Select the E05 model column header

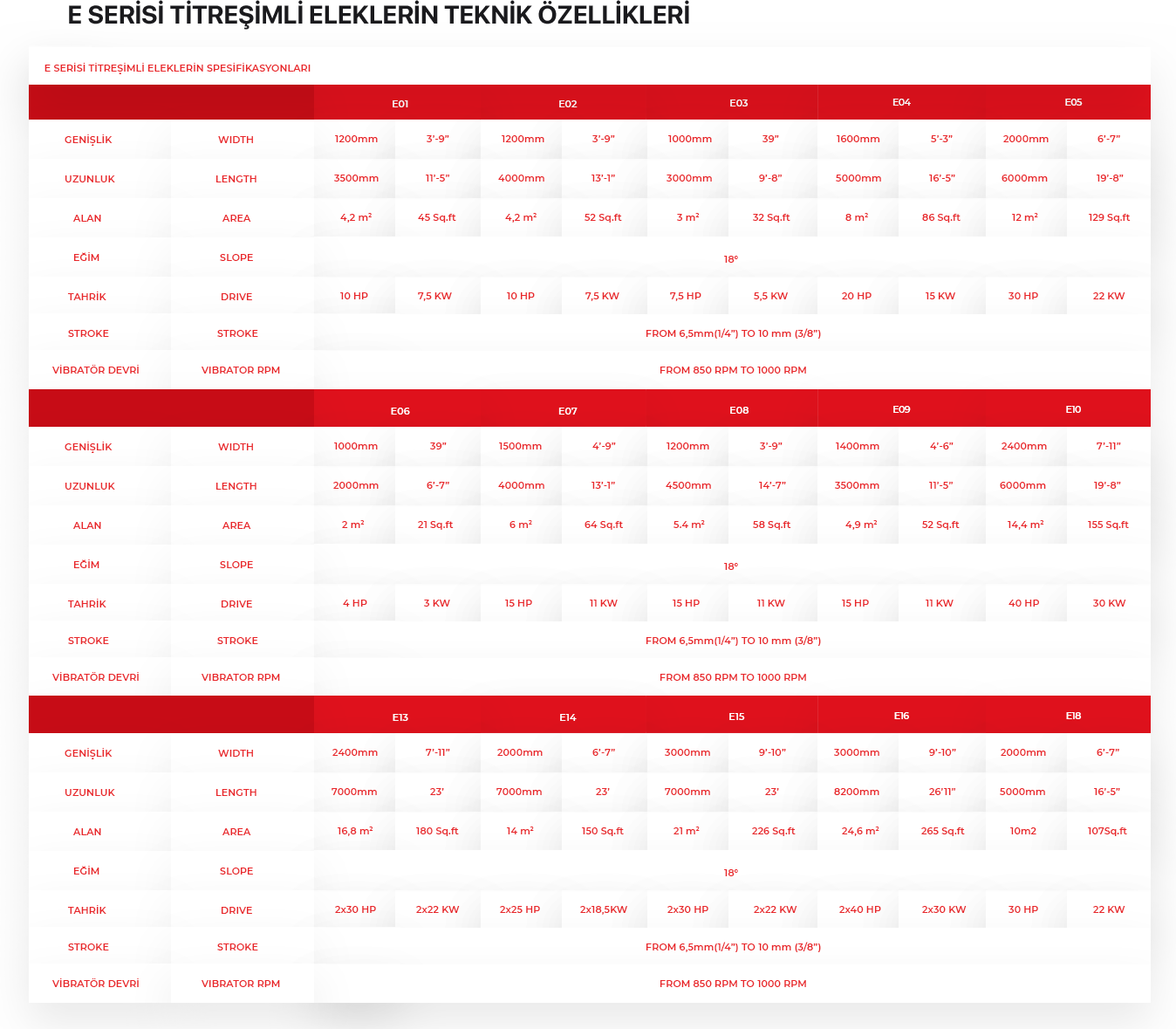click(x=1073, y=102)
